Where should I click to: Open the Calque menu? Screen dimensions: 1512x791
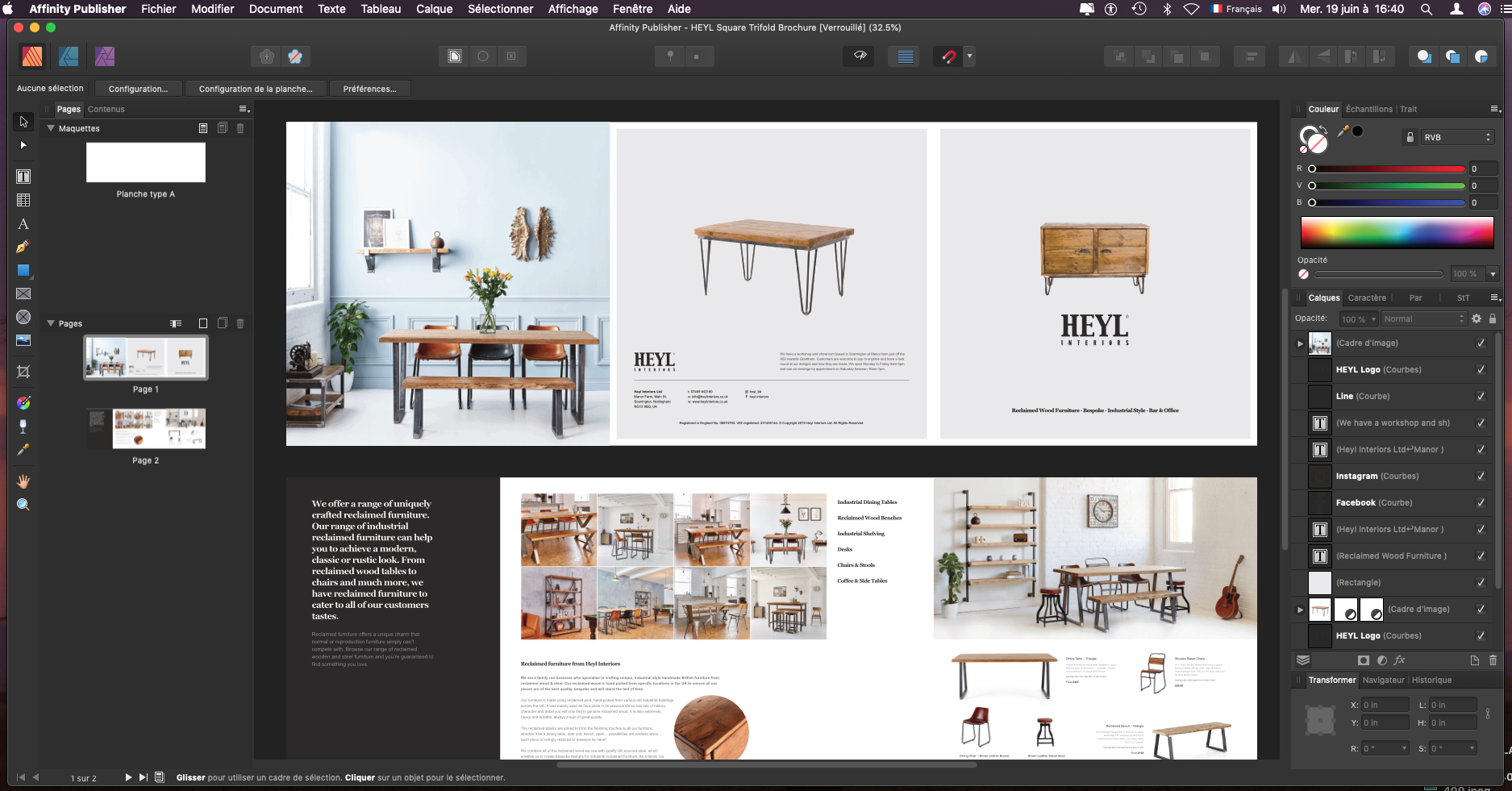coord(434,9)
